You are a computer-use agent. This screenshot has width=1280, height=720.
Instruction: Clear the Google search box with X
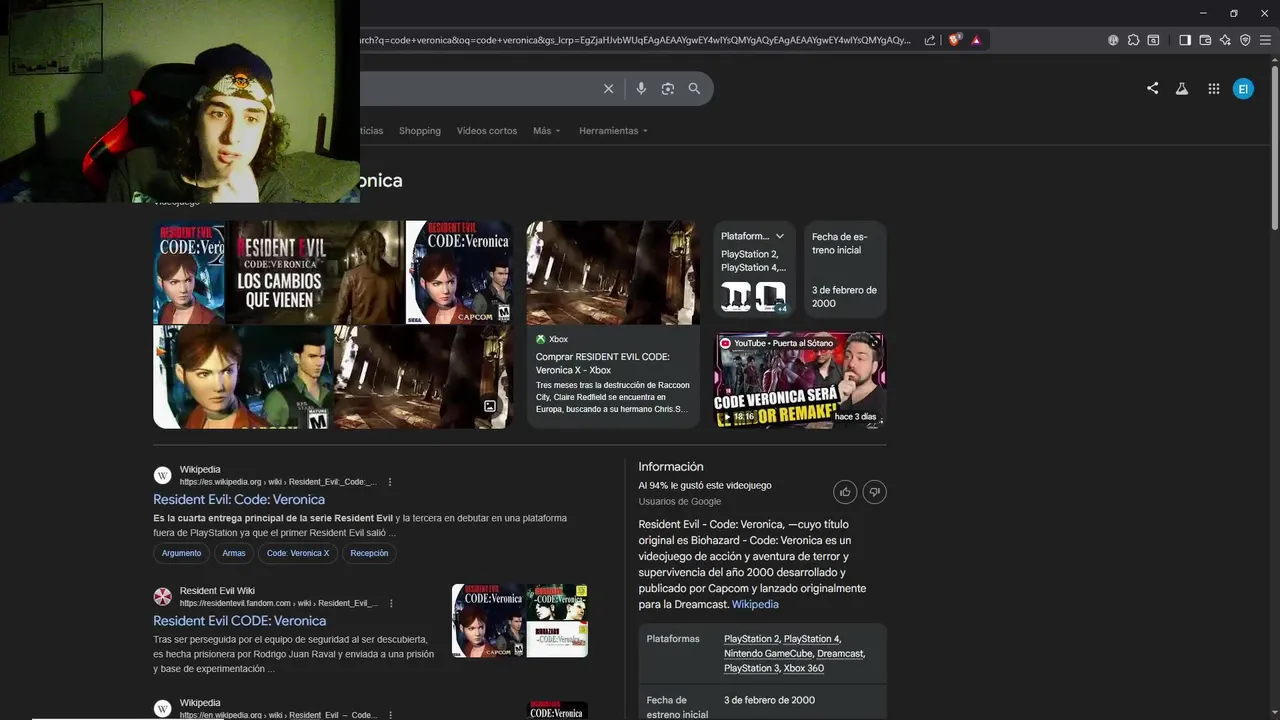coord(608,89)
